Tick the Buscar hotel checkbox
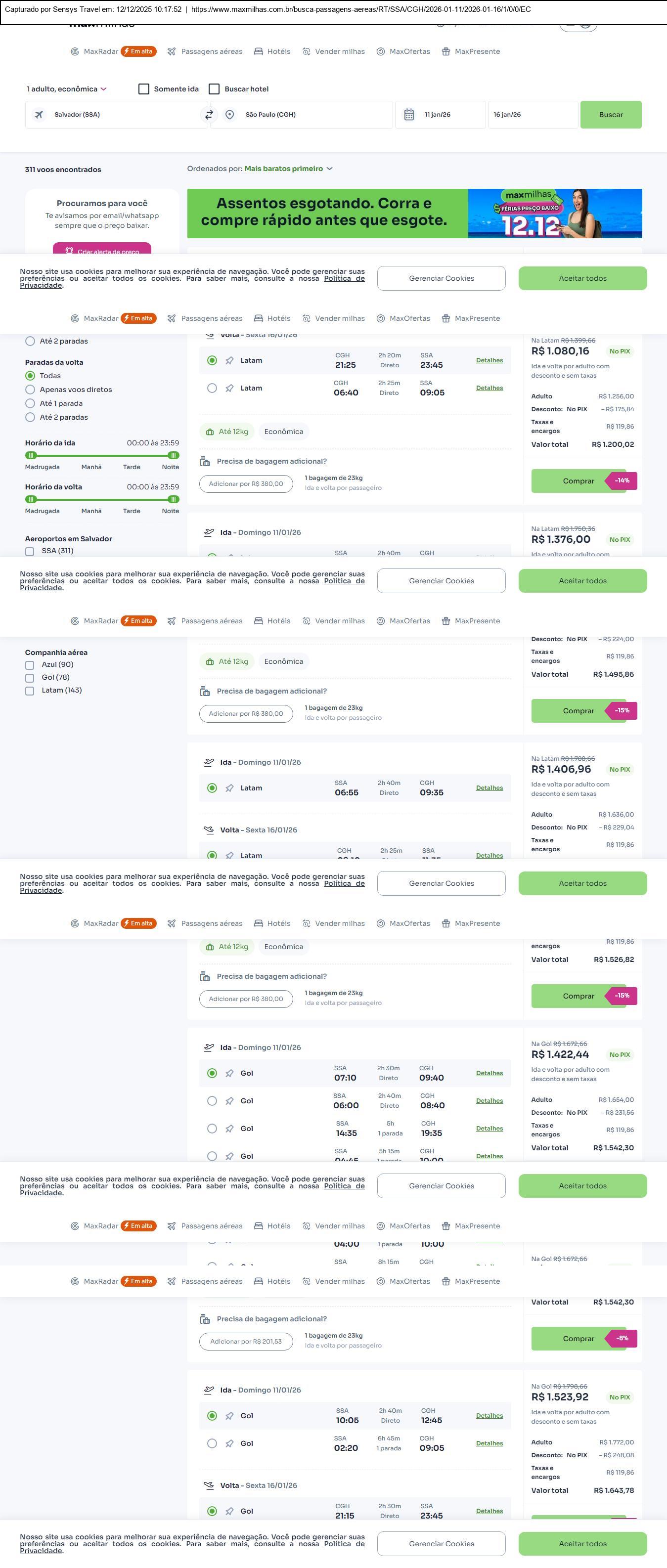667x1568 pixels. pos(214,89)
